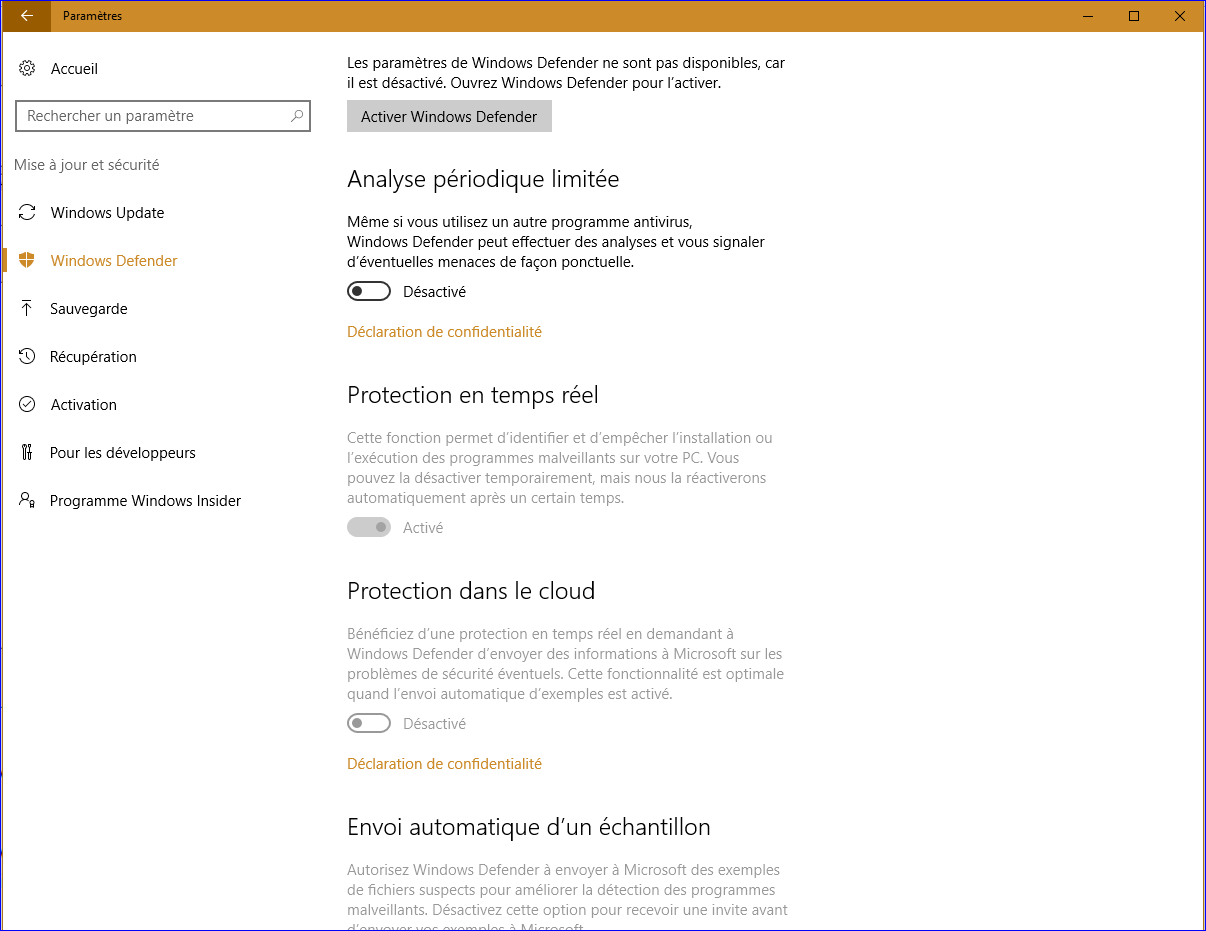Click the Pour les développeurs tools icon

pos(27,453)
